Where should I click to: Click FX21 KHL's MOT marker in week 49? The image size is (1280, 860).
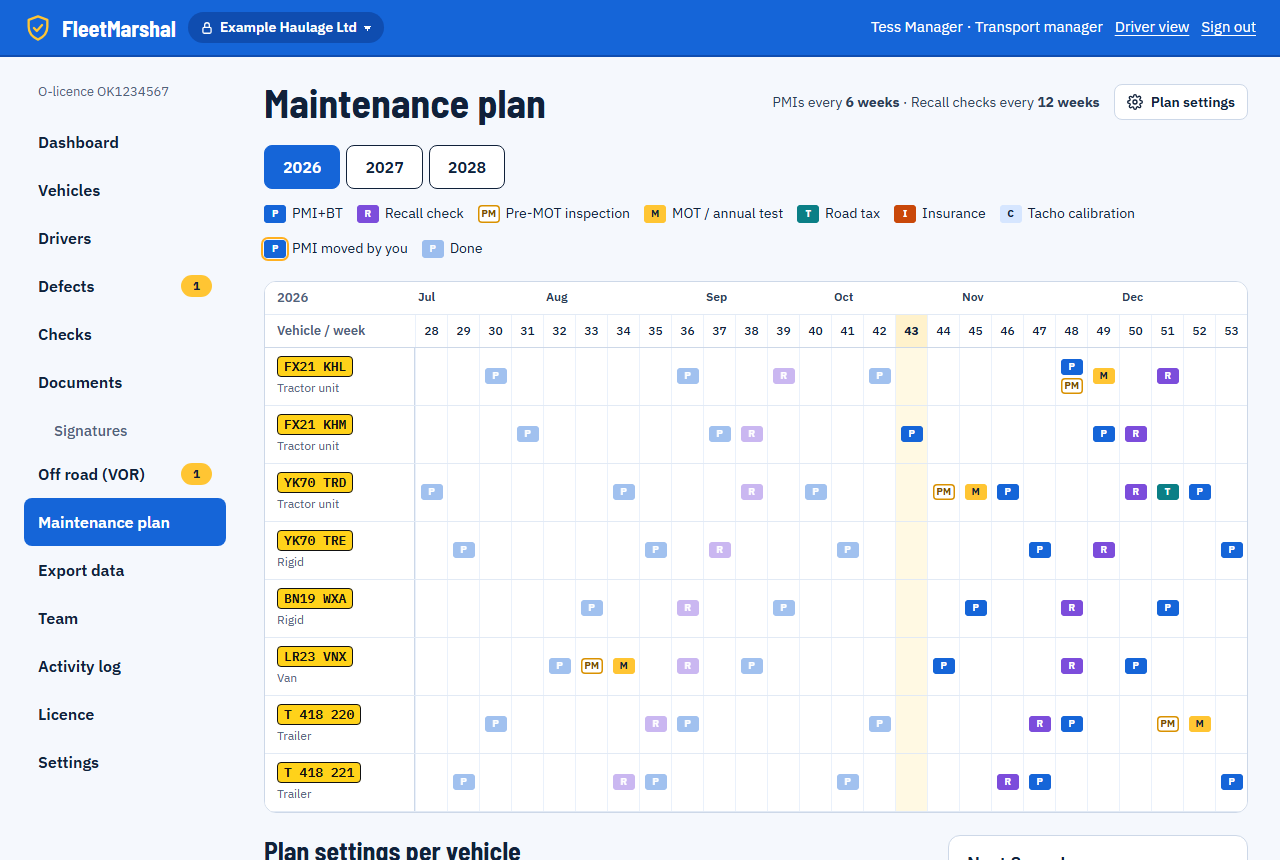1104,376
